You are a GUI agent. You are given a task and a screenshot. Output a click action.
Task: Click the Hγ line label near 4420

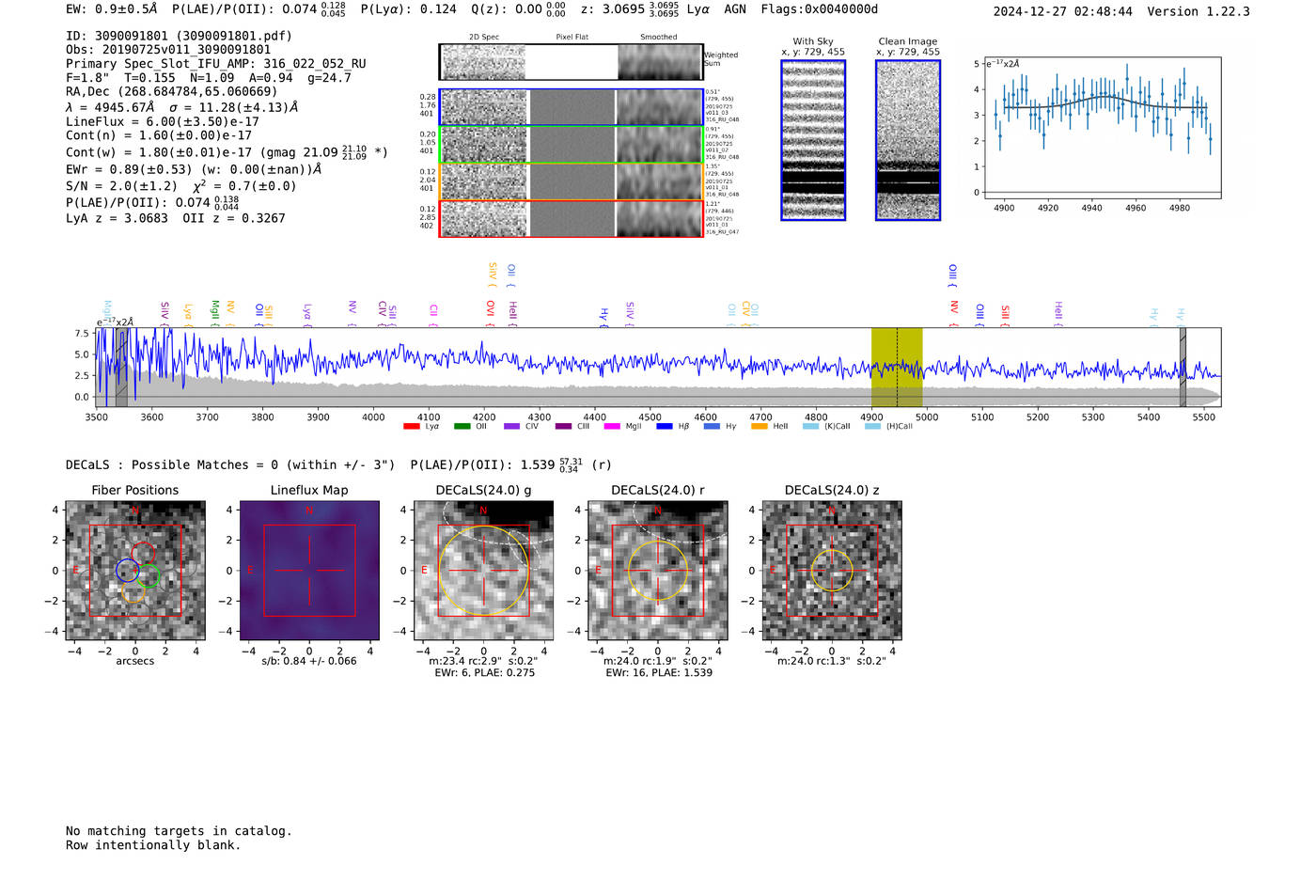(603, 316)
